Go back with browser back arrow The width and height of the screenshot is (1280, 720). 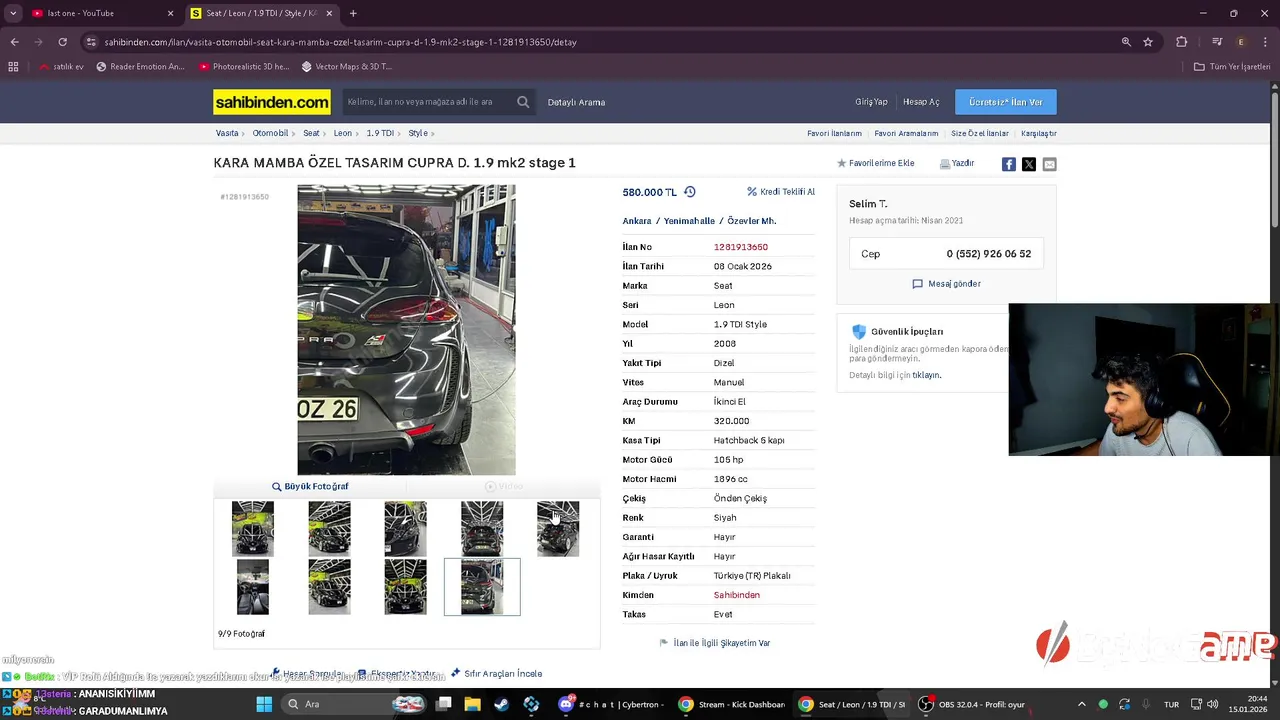14,42
